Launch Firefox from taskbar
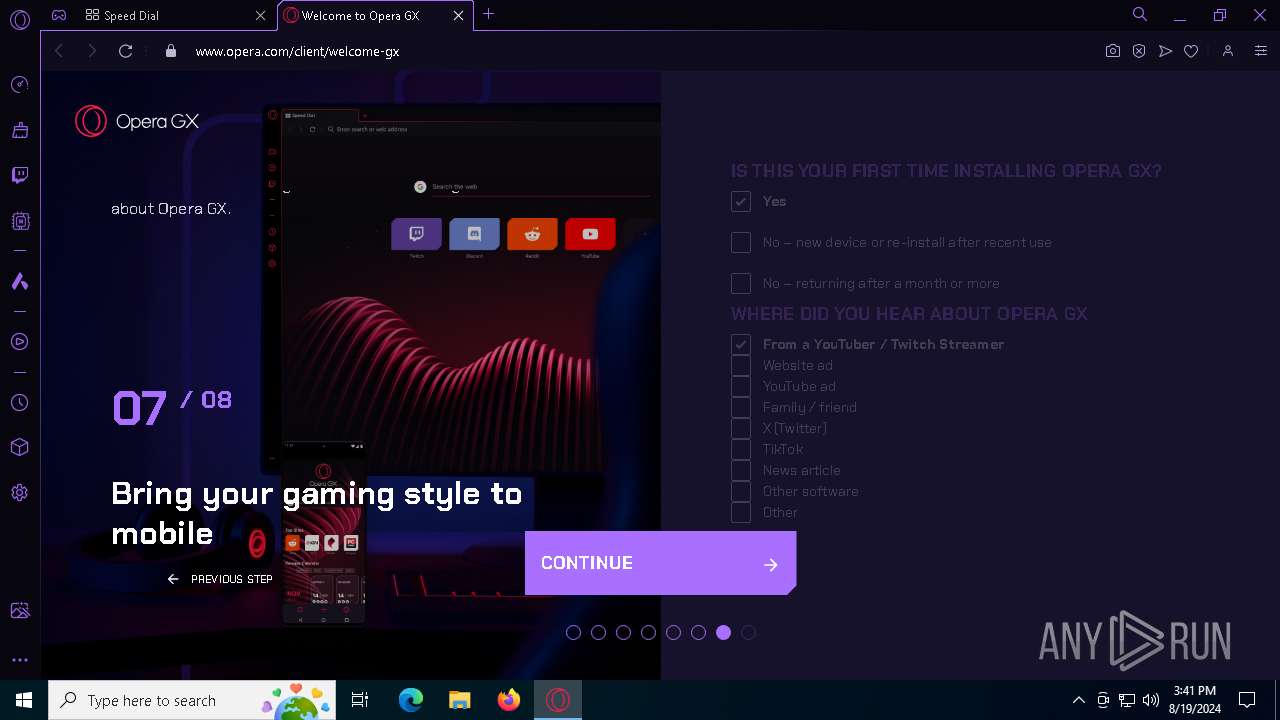 (x=508, y=700)
